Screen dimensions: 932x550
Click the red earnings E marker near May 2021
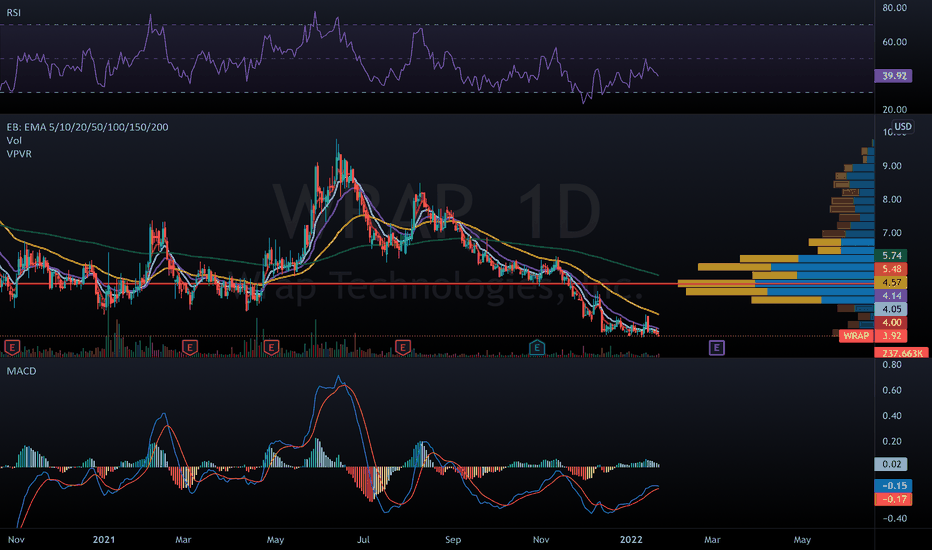tap(271, 347)
